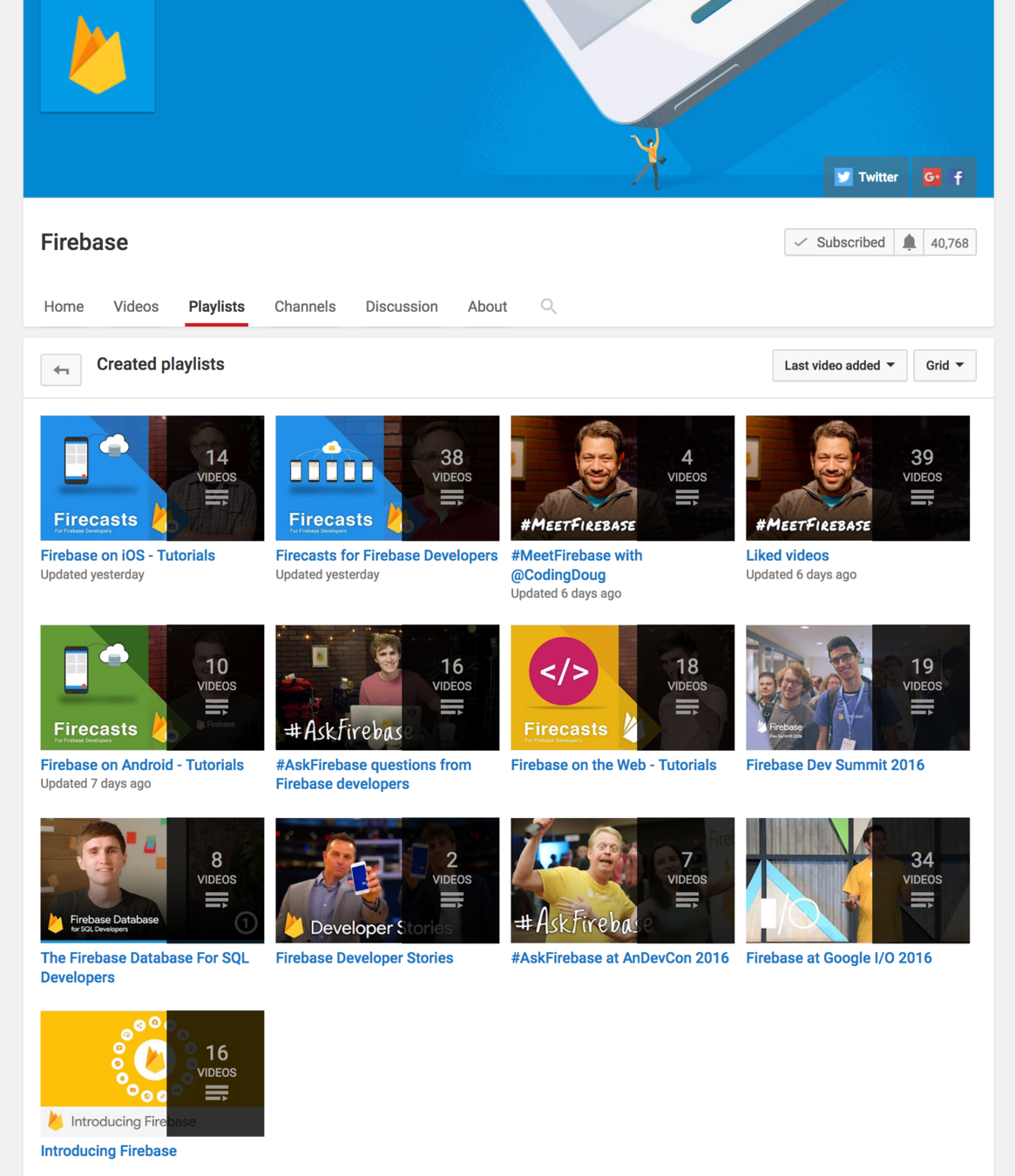Click Firebase on iOS - Tutorials title link
The width and height of the screenshot is (1015, 1176).
coord(128,556)
